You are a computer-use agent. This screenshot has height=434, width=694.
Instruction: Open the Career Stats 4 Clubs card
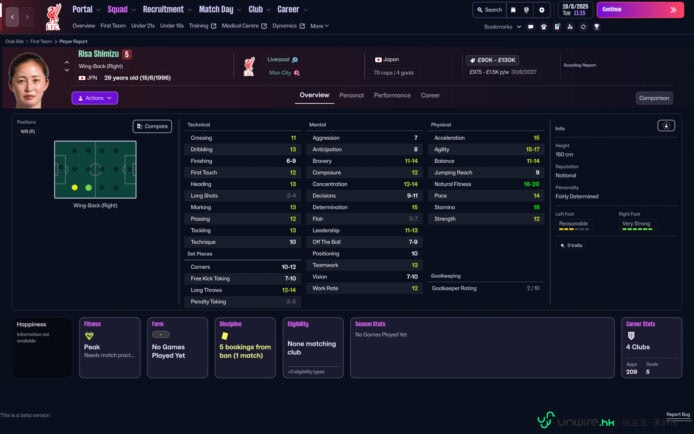coord(652,348)
